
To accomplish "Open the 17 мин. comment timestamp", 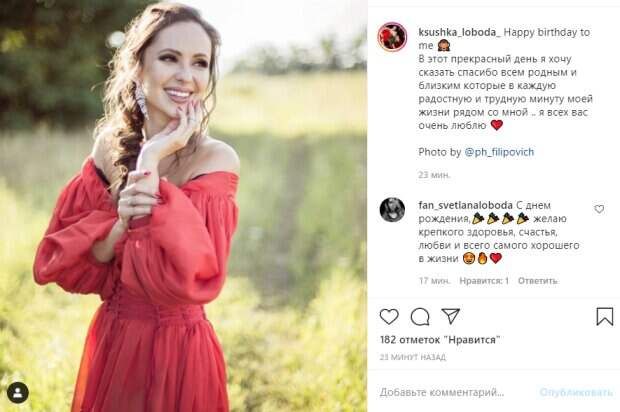I will point(435,281).
